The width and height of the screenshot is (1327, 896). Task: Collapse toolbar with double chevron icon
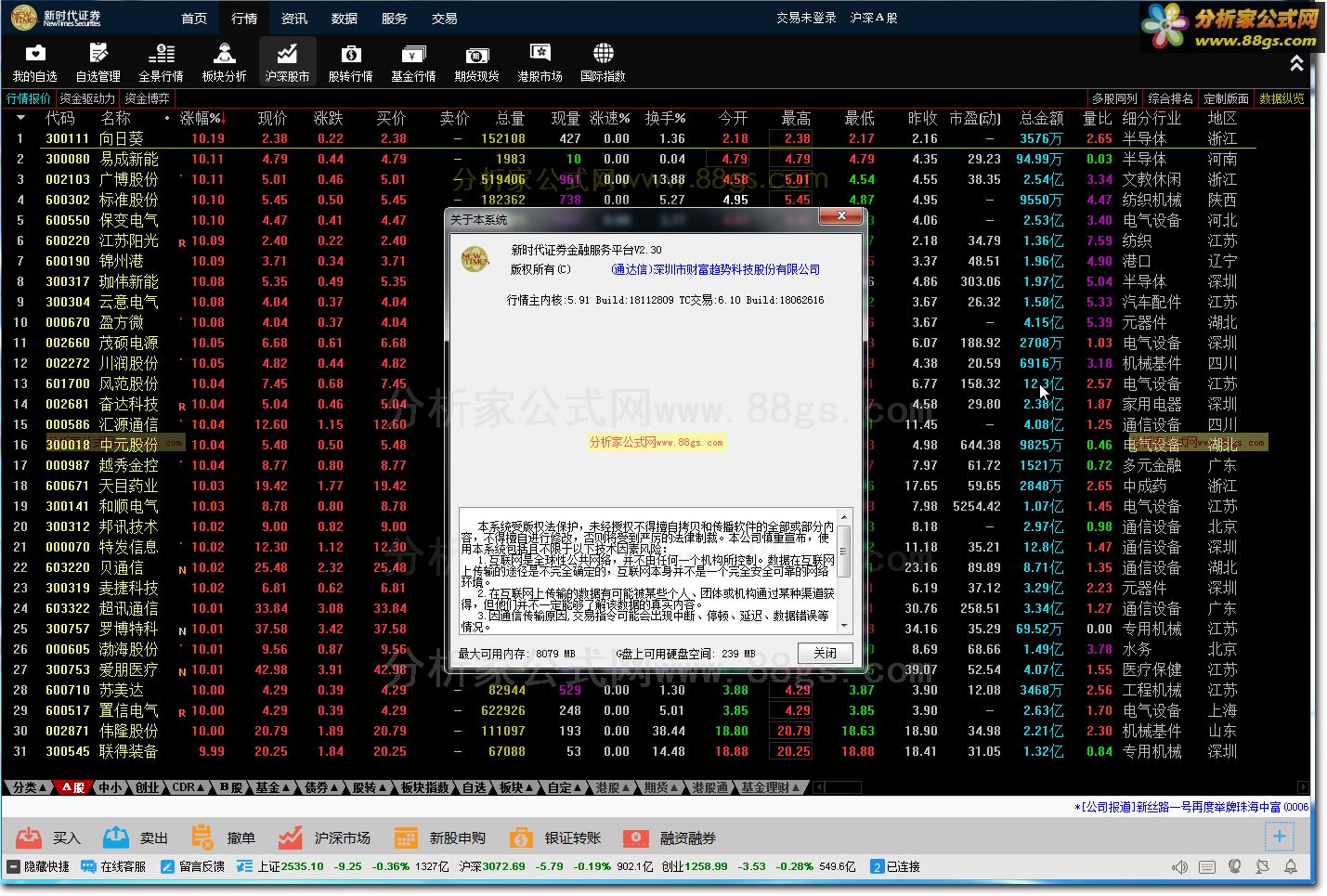pos(1296,63)
